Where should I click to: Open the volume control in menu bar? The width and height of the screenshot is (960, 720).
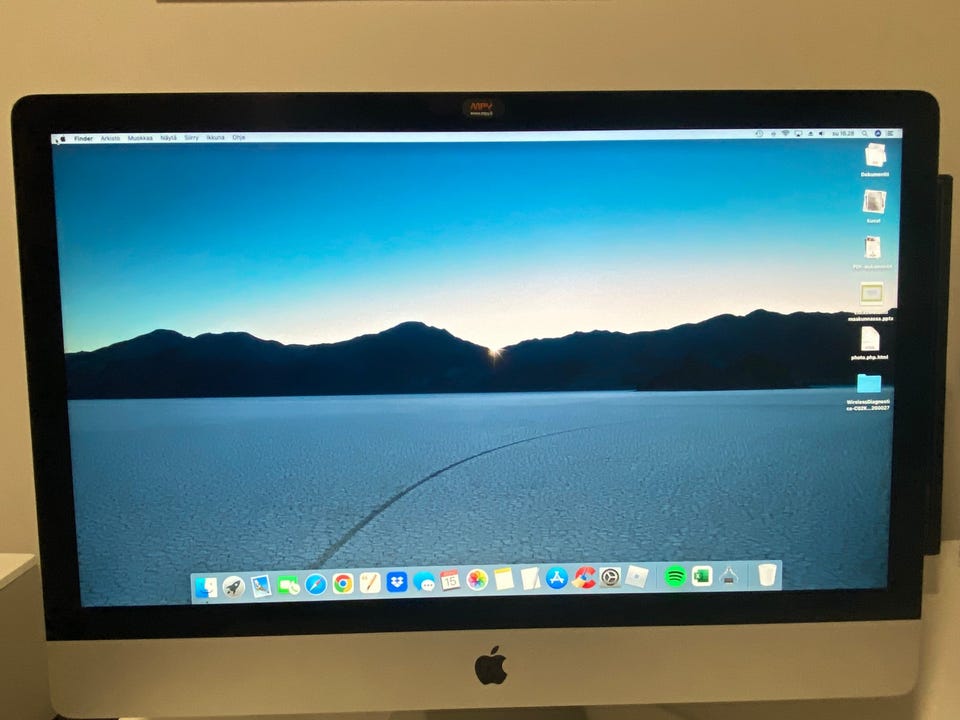click(821, 133)
